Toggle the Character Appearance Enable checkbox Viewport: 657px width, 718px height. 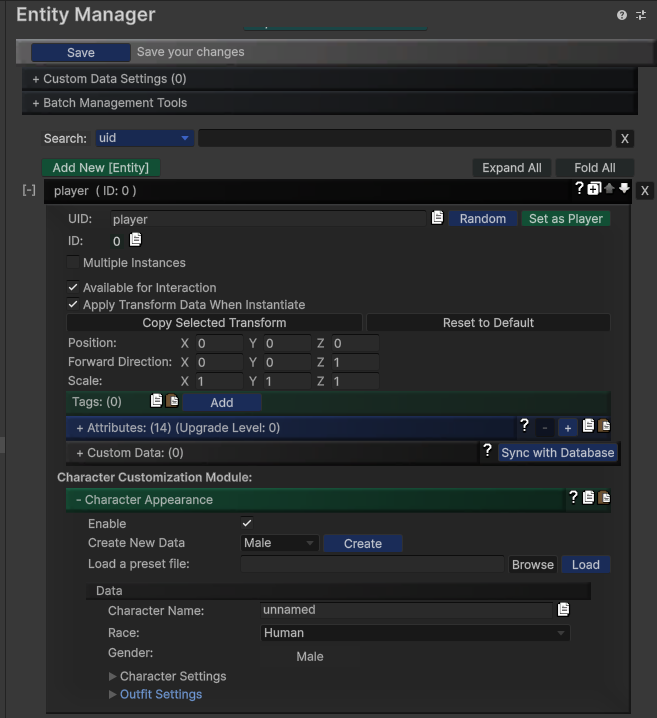click(247, 523)
